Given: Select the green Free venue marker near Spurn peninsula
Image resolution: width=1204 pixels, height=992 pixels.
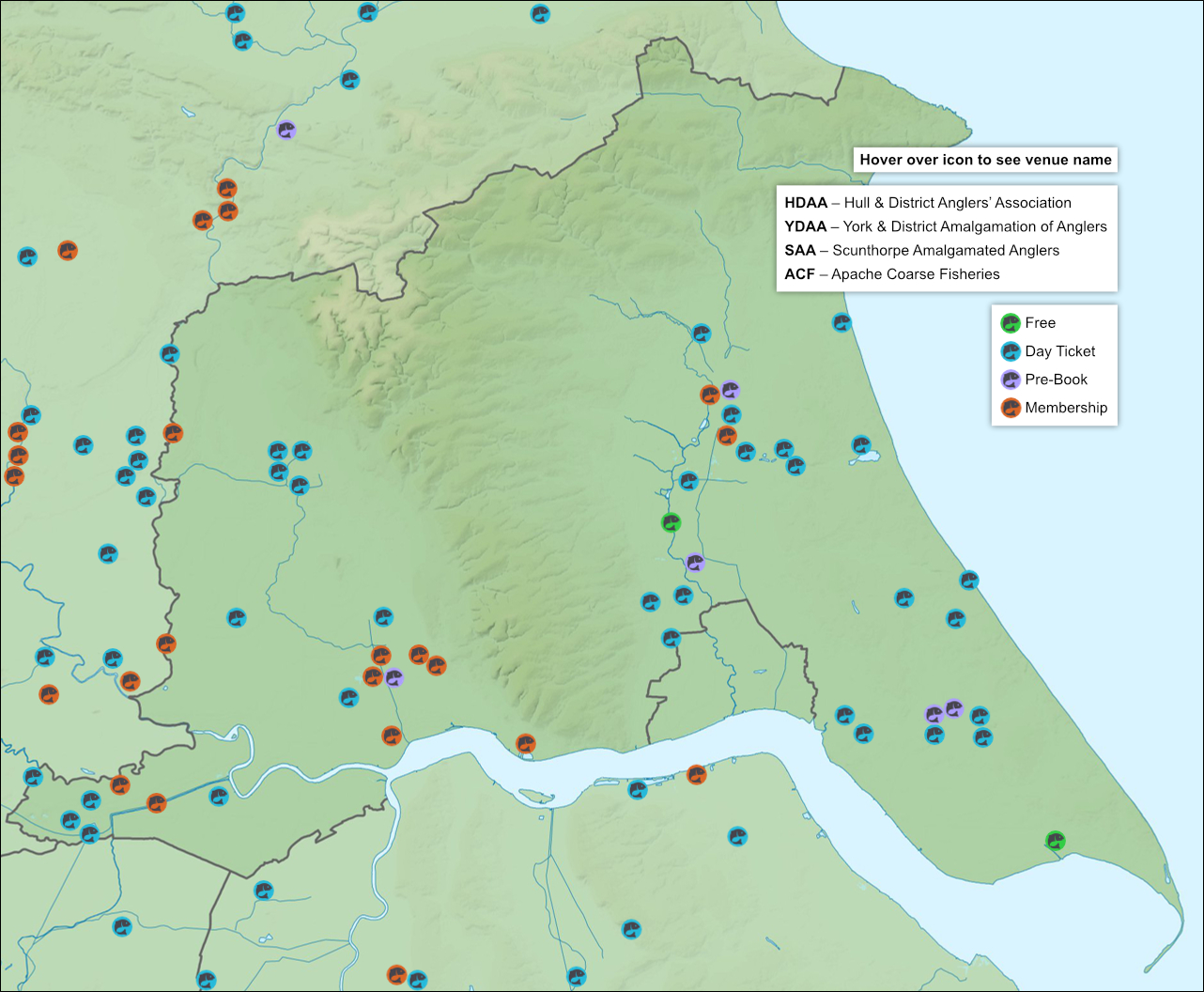Looking at the screenshot, I should (x=1056, y=840).
